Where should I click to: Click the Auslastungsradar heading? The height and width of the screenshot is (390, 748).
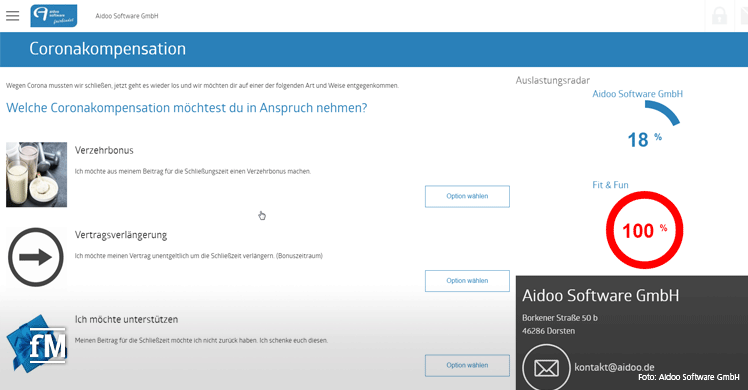552,81
